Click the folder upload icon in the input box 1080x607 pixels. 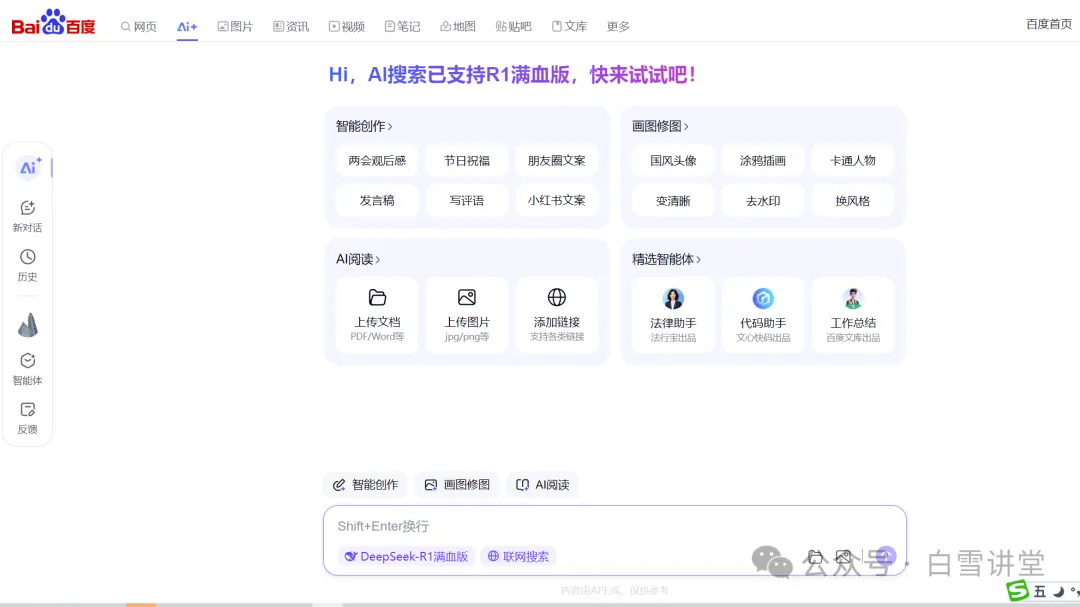pyautogui.click(x=816, y=556)
